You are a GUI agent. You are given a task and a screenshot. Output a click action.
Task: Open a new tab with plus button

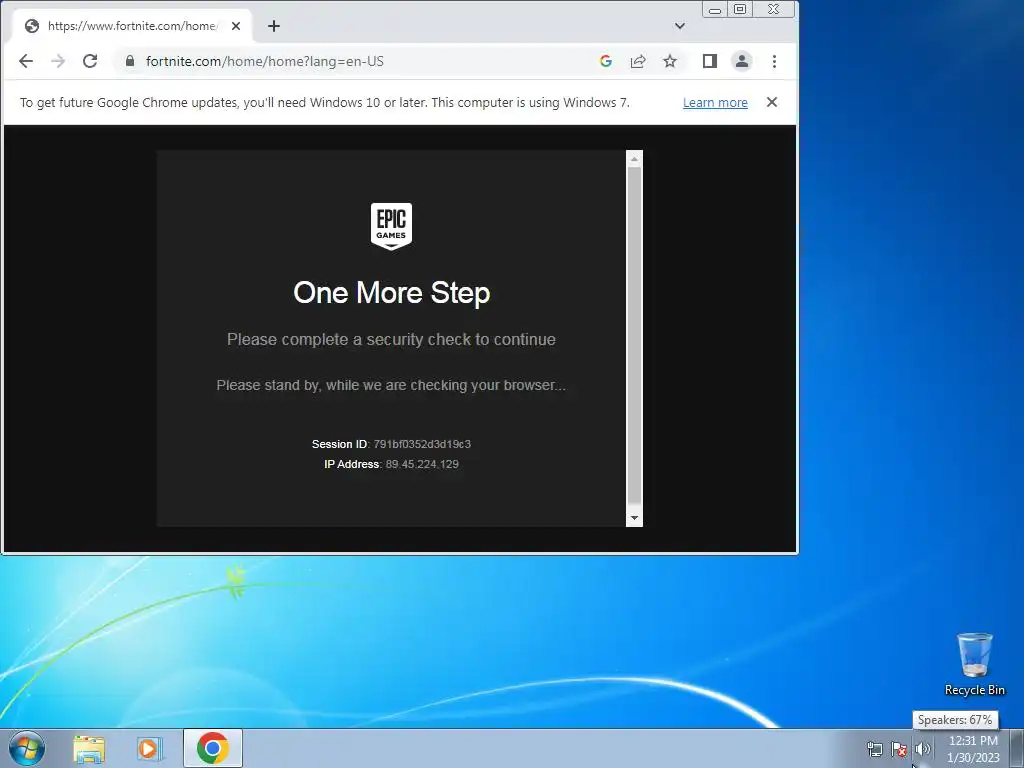click(x=274, y=26)
